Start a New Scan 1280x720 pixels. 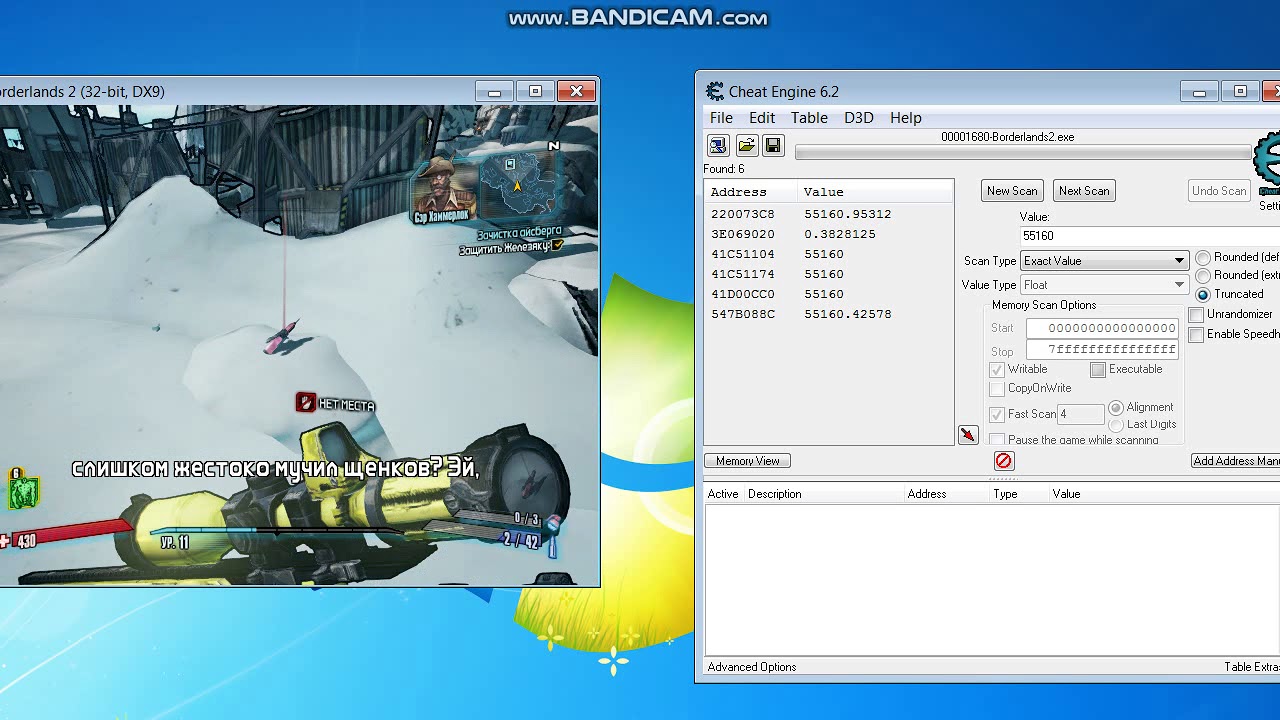tap(1012, 191)
